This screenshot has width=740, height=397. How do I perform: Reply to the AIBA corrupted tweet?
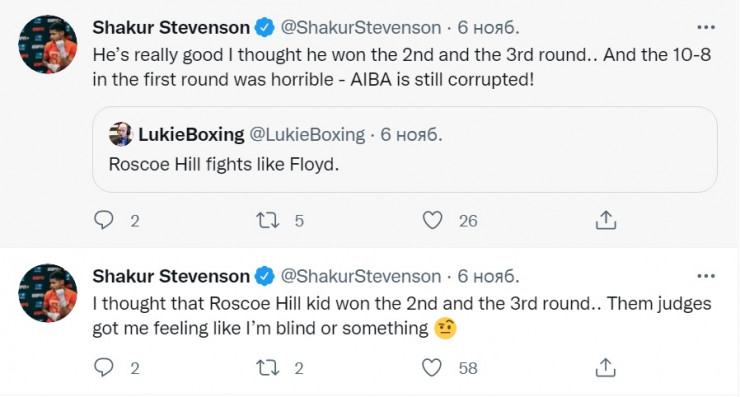click(x=104, y=220)
